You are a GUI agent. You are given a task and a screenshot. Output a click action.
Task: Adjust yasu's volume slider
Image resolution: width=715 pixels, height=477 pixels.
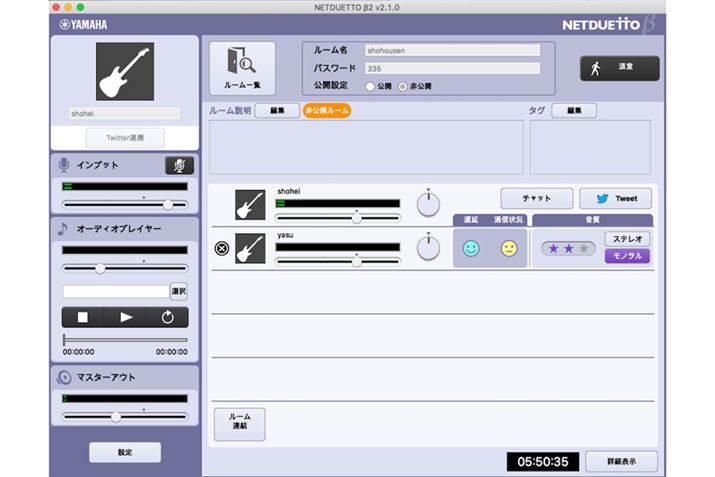pyautogui.click(x=338, y=262)
